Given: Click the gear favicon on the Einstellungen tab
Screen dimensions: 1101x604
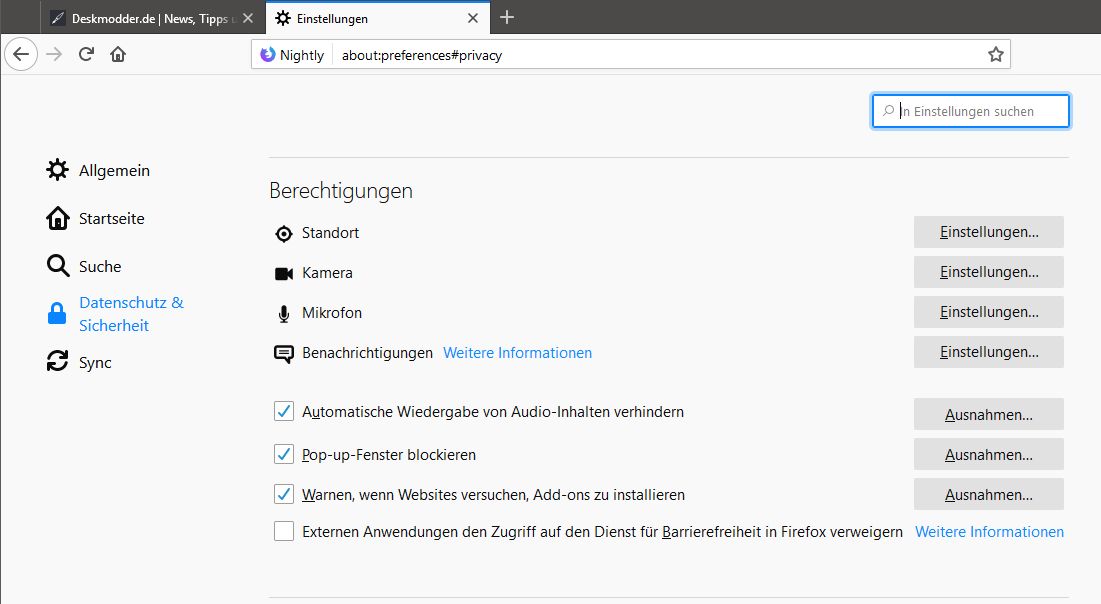Looking at the screenshot, I should tap(283, 18).
